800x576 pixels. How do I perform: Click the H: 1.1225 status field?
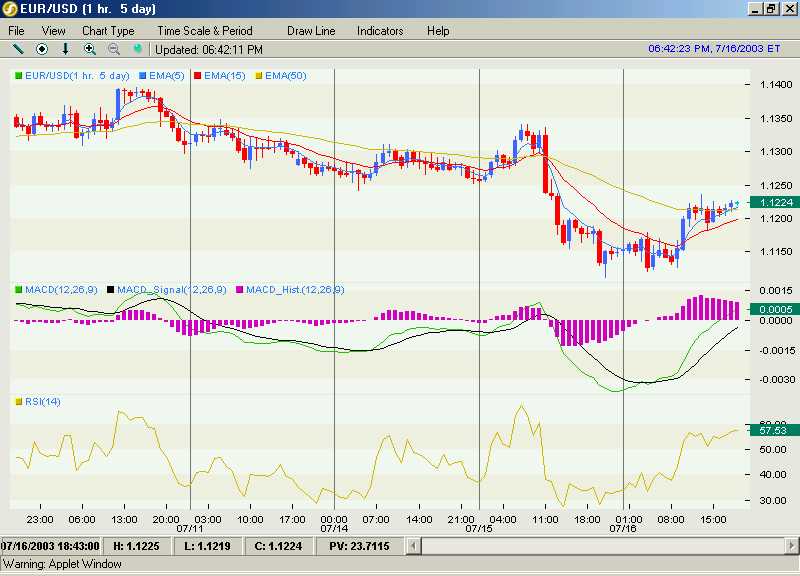tap(136, 546)
